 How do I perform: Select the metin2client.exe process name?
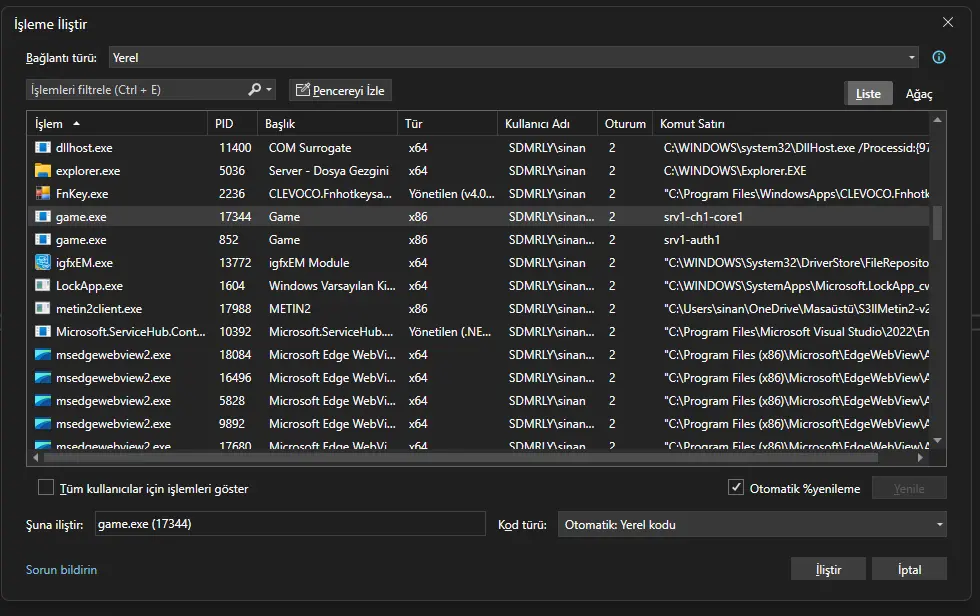pyautogui.click(x=99, y=309)
